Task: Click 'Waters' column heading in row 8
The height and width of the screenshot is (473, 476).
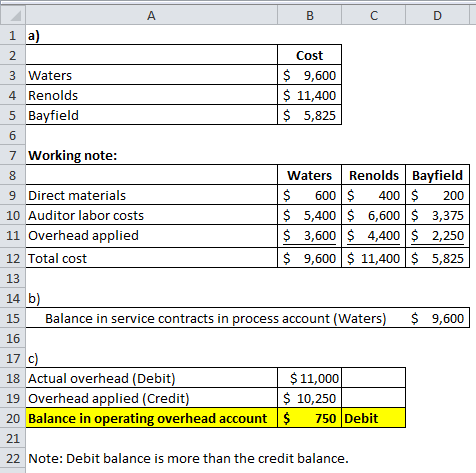Action: tap(309, 175)
